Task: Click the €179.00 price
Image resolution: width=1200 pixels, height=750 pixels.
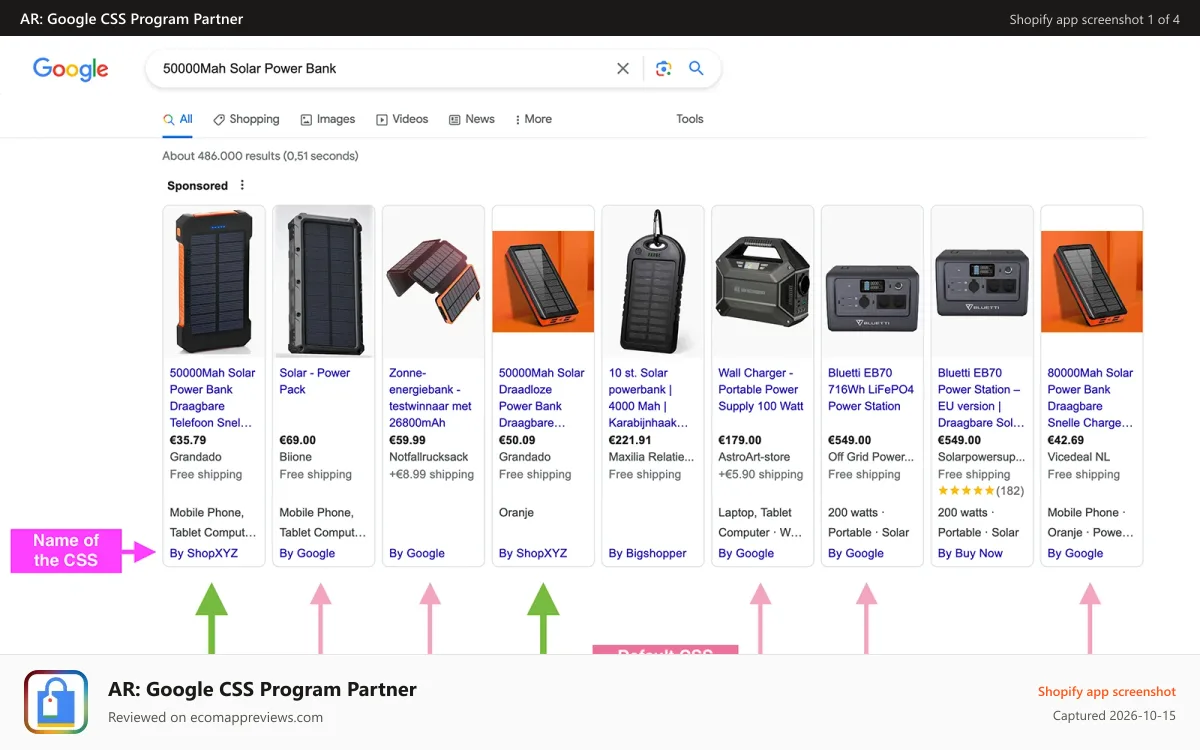Action: click(x=740, y=440)
